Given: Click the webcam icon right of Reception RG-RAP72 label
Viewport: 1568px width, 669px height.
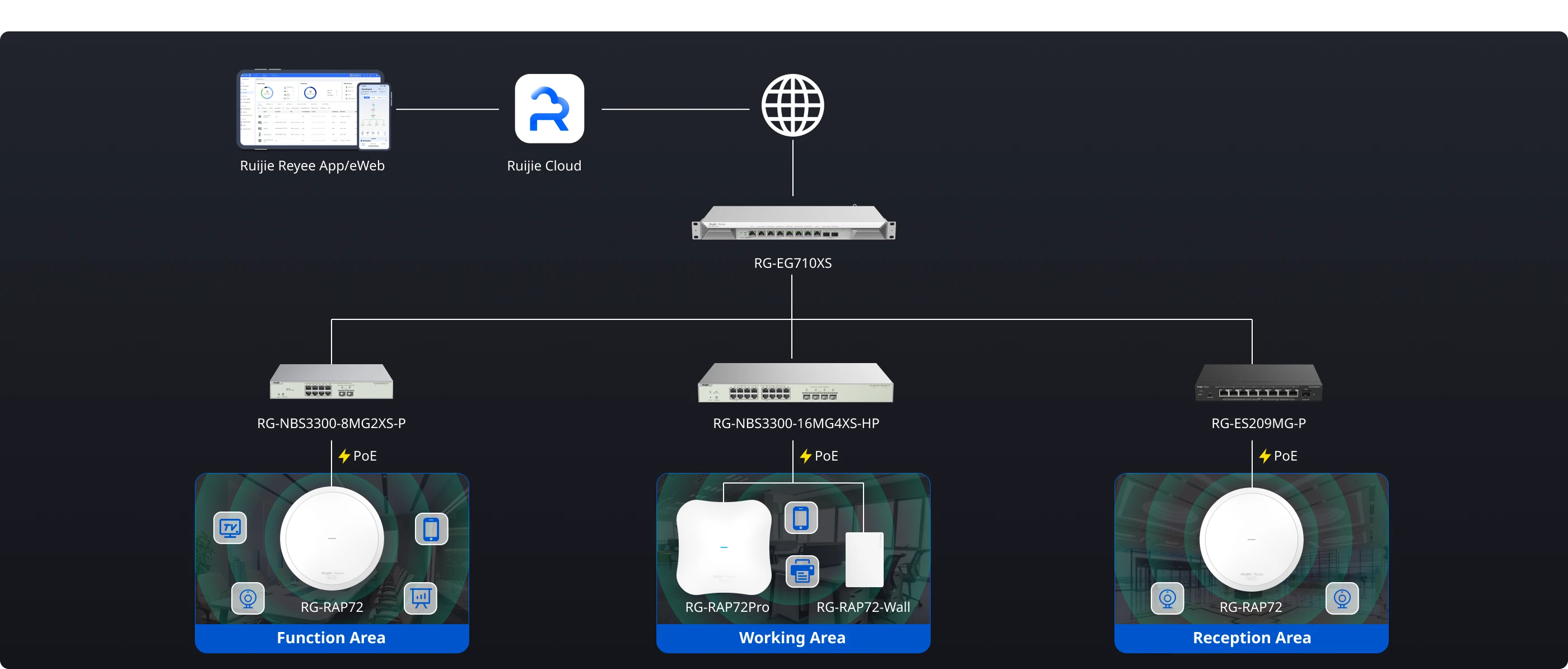Looking at the screenshot, I should tap(1342, 598).
